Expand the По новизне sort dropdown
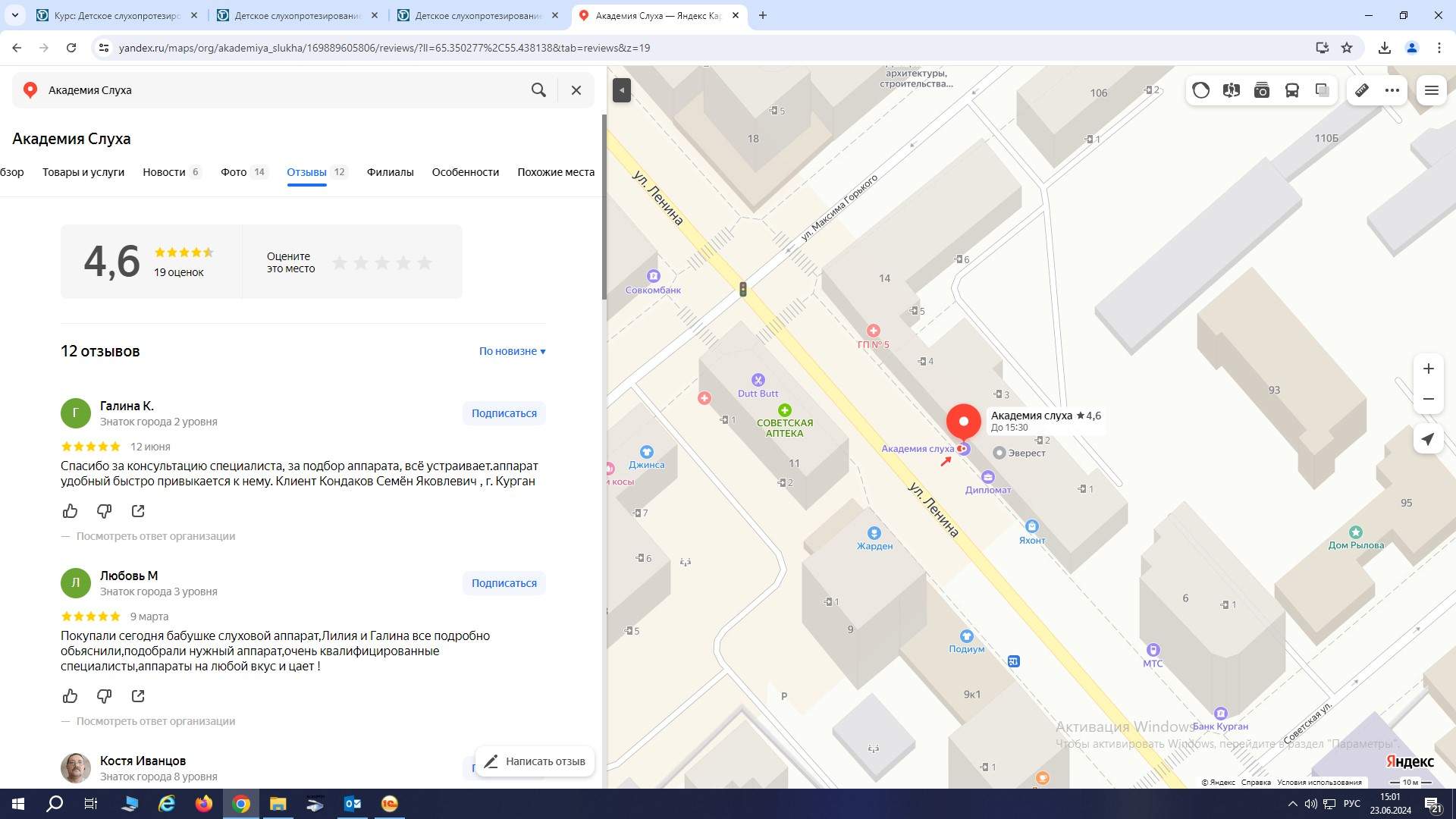This screenshot has width=1456, height=819. [512, 351]
